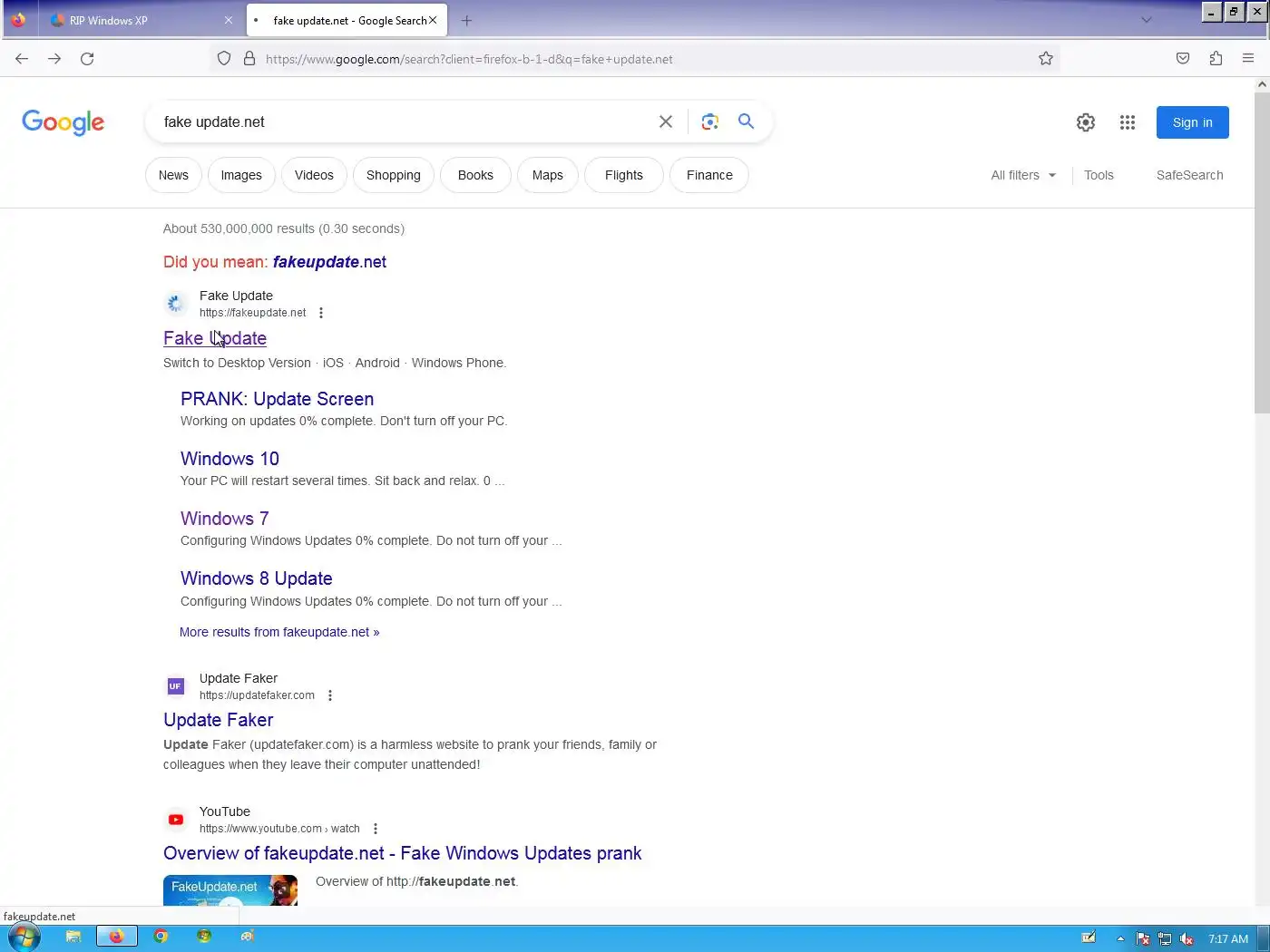The height and width of the screenshot is (952, 1270).
Task: Open the Windows 7 sitelink
Action: point(224,519)
